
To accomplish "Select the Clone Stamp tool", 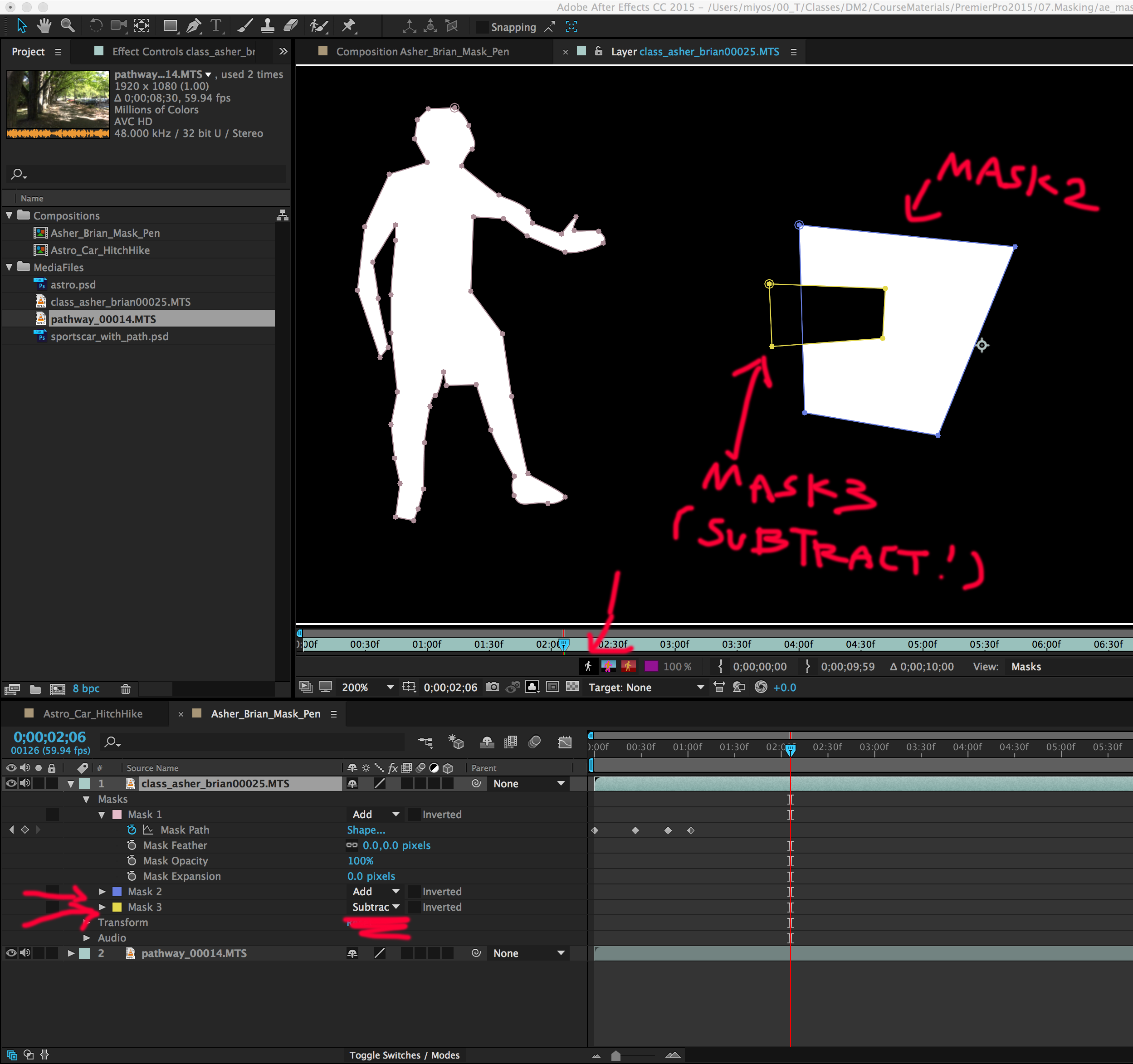I will 267,26.
